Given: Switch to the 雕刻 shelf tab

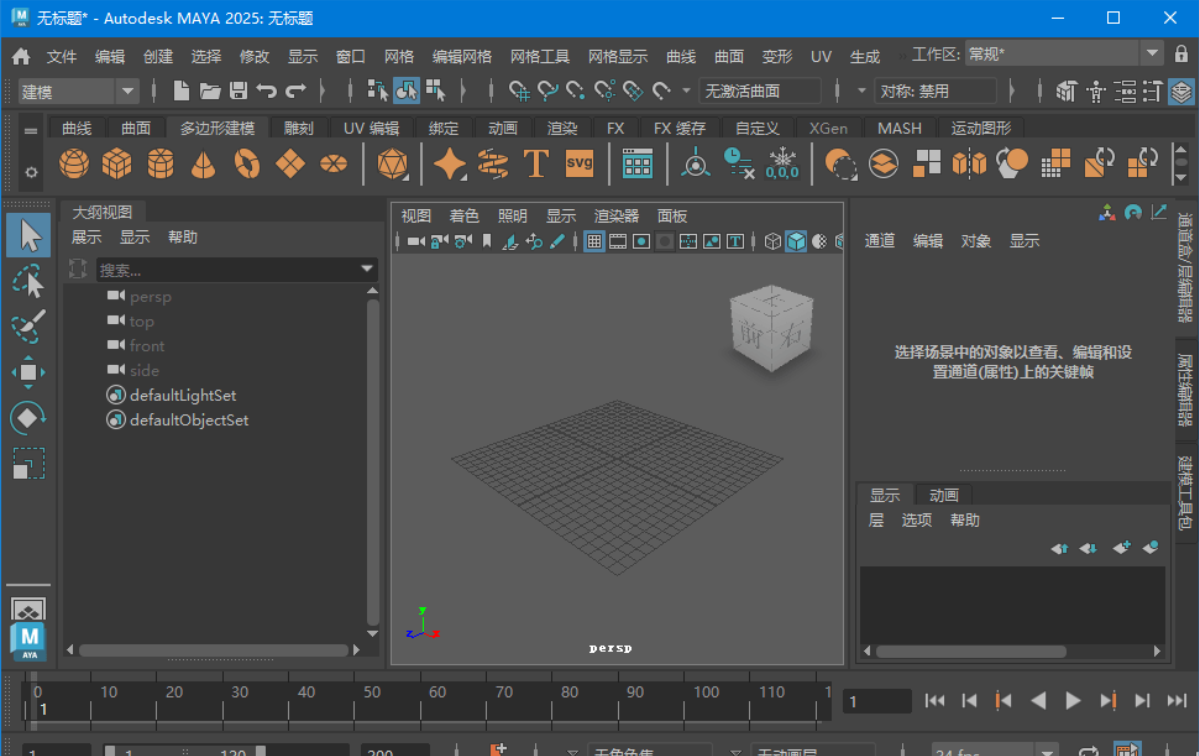Looking at the screenshot, I should point(299,128).
